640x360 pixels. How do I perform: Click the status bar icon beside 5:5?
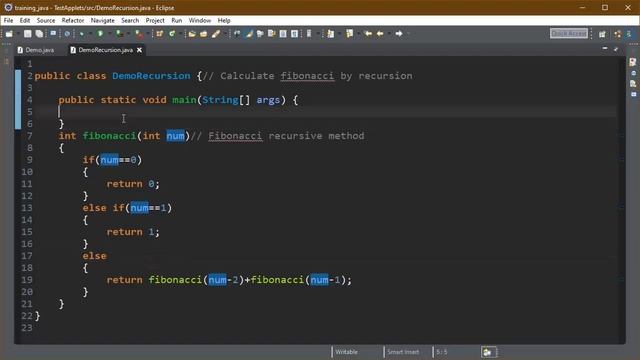pos(488,352)
